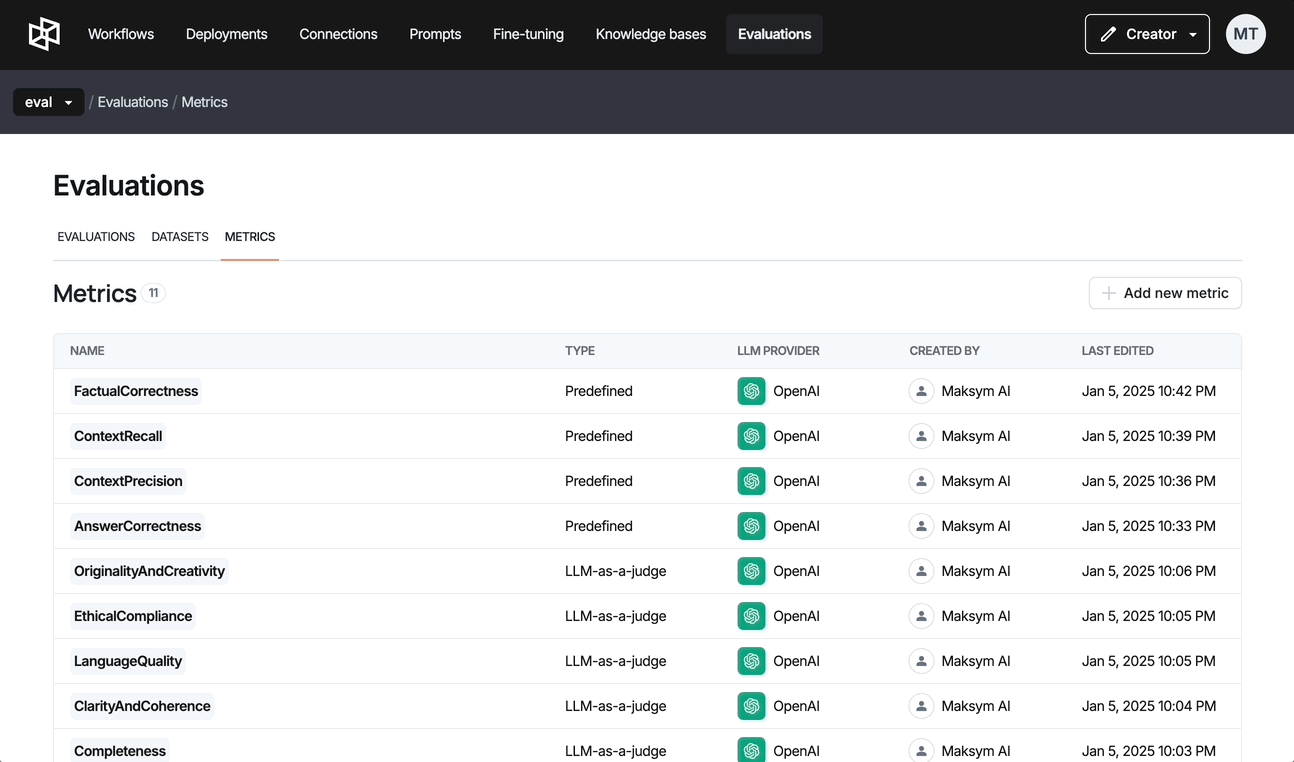Switch to the Datasets tab
This screenshot has width=1294, height=762.
tap(180, 237)
